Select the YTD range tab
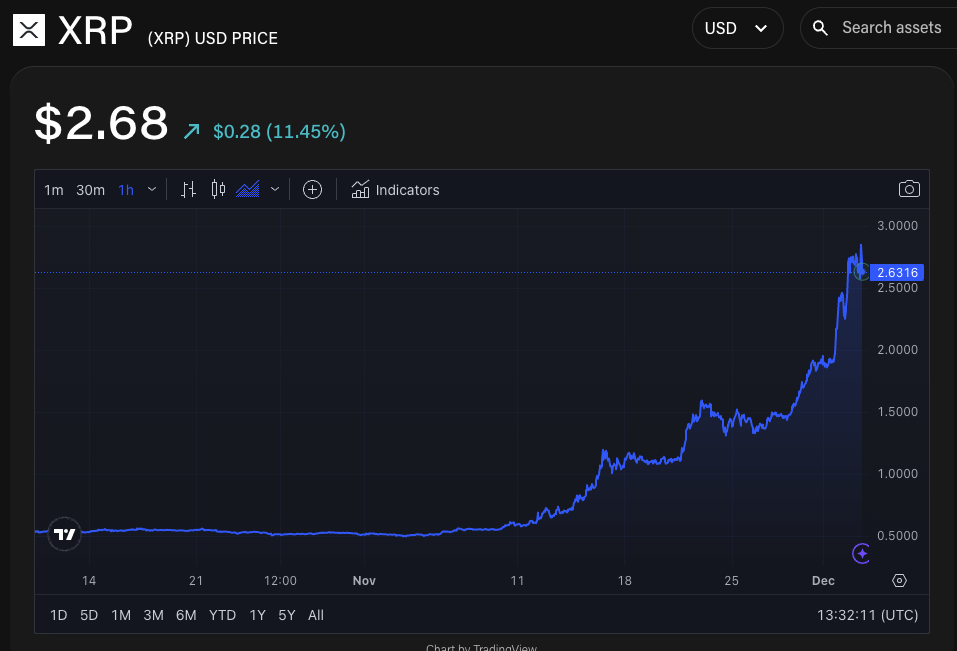This screenshot has width=957, height=651. [222, 615]
